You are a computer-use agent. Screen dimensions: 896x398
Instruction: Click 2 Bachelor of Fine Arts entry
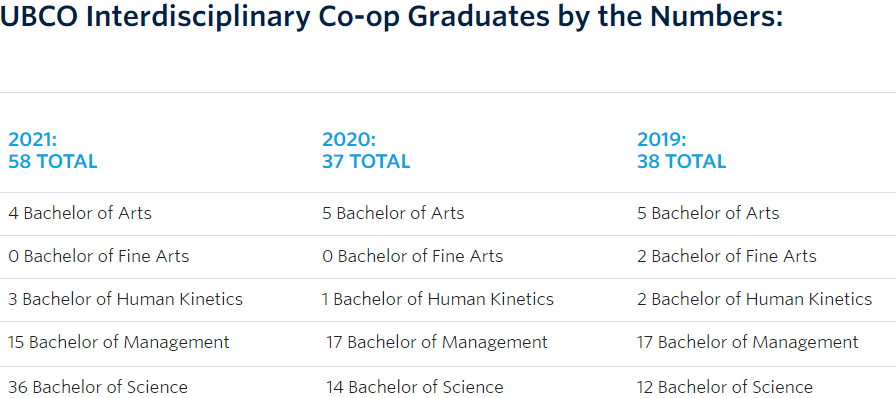[x=727, y=256]
